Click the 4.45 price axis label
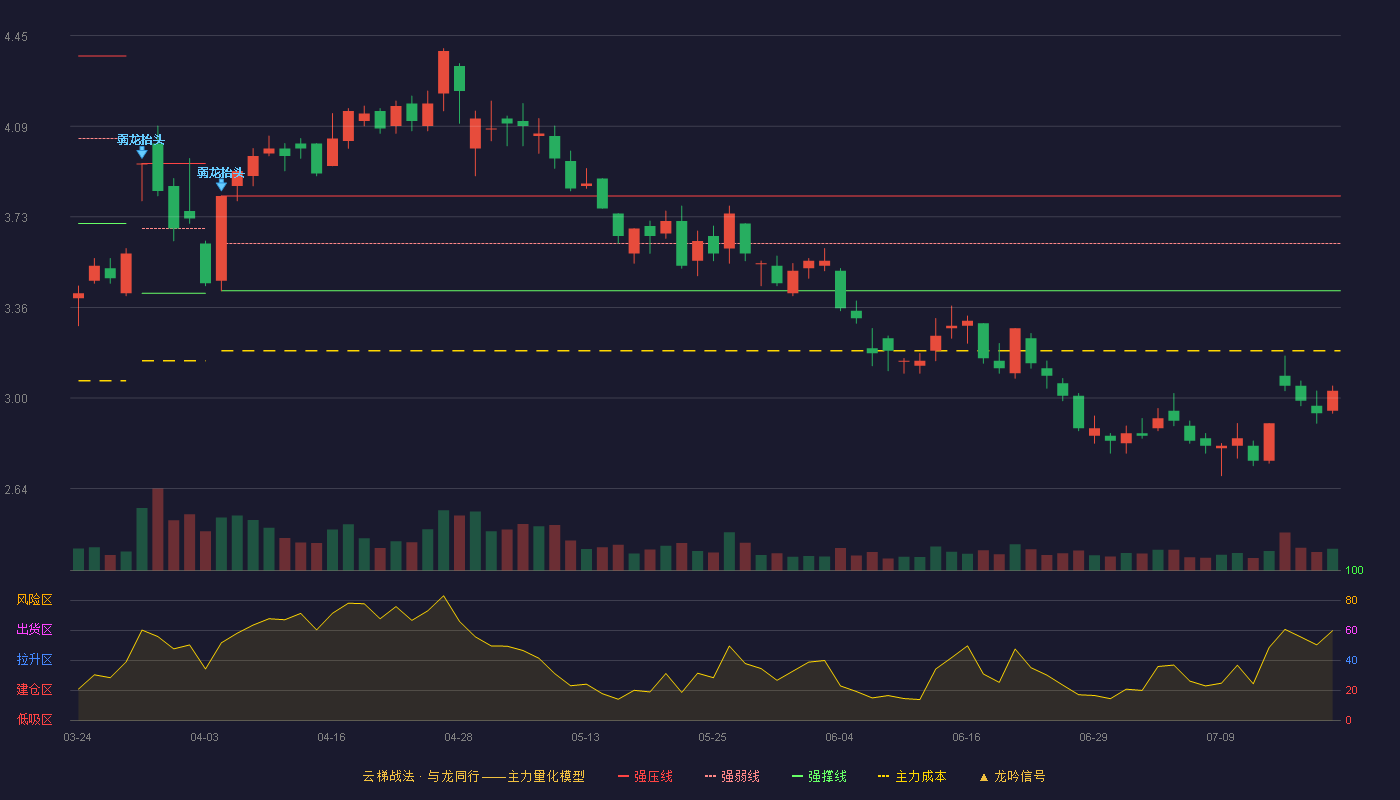Screen dimensions: 1400x800 tap(16, 37)
